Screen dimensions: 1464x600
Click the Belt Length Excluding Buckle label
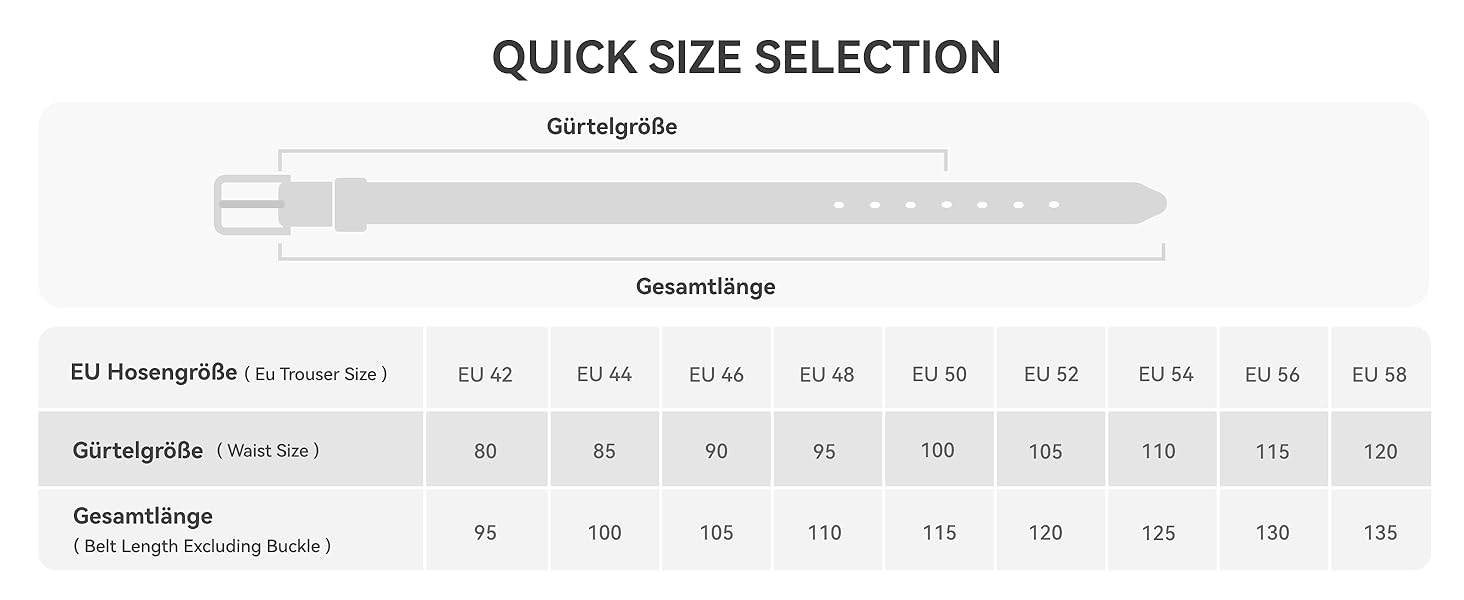(201, 546)
